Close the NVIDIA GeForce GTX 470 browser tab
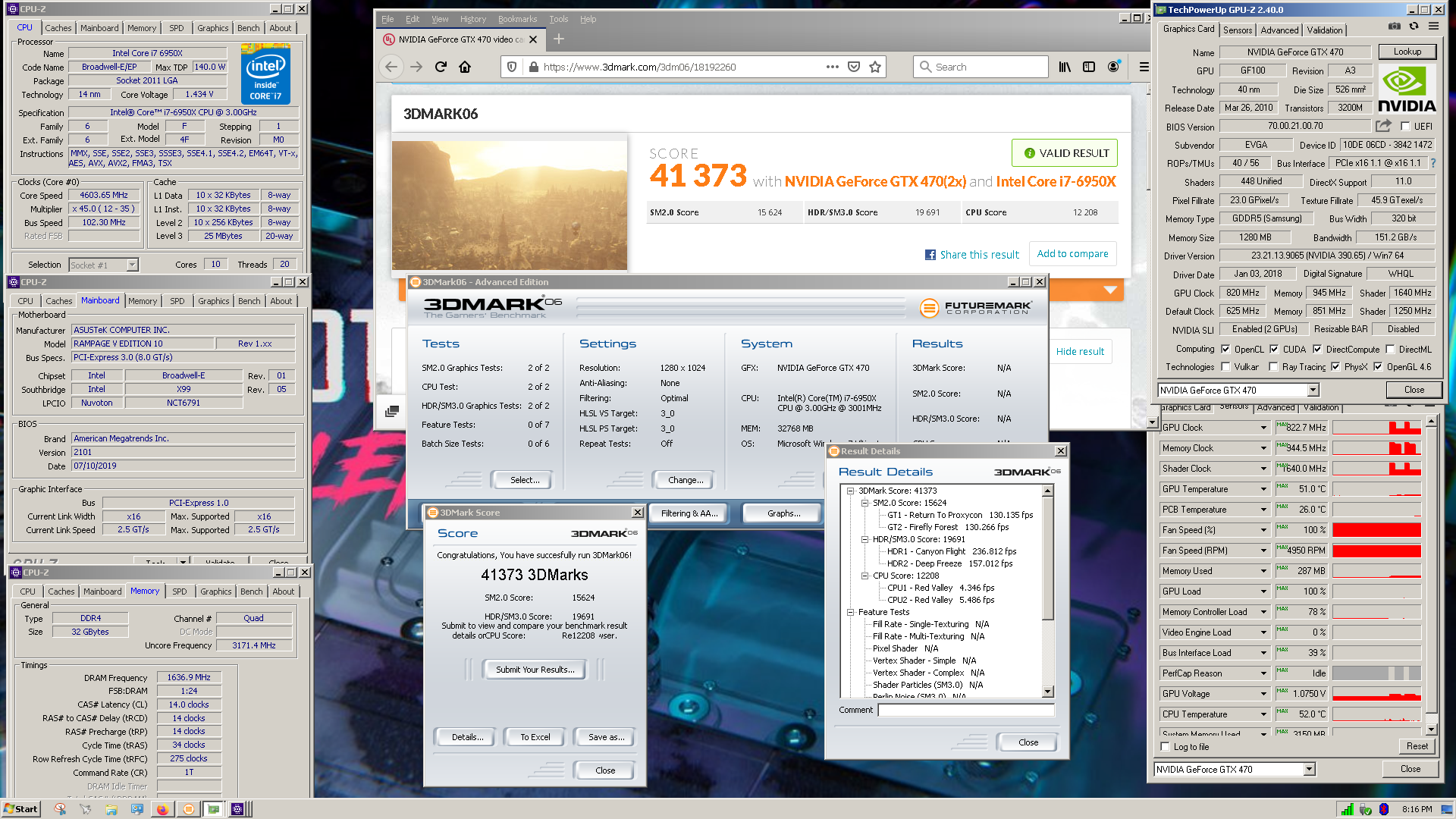This screenshot has height=819, width=1456. click(x=533, y=39)
